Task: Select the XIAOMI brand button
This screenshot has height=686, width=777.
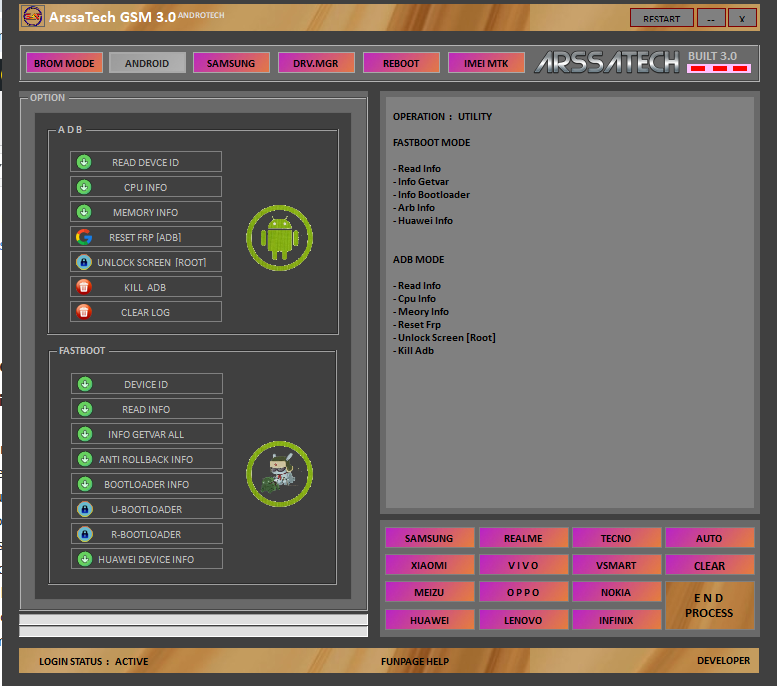Action: coord(429,565)
